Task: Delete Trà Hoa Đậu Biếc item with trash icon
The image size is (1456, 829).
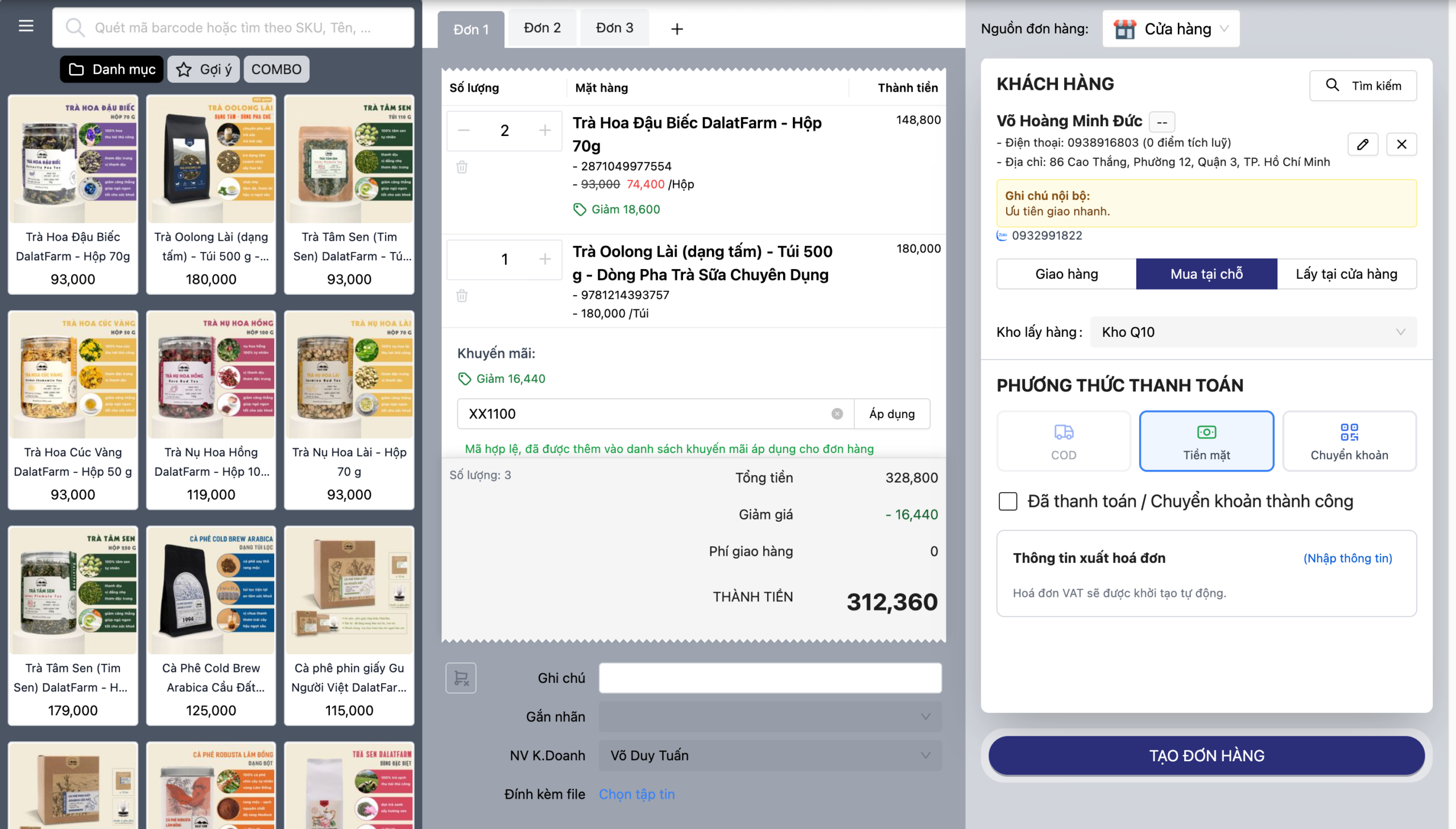Action: pyautogui.click(x=461, y=167)
